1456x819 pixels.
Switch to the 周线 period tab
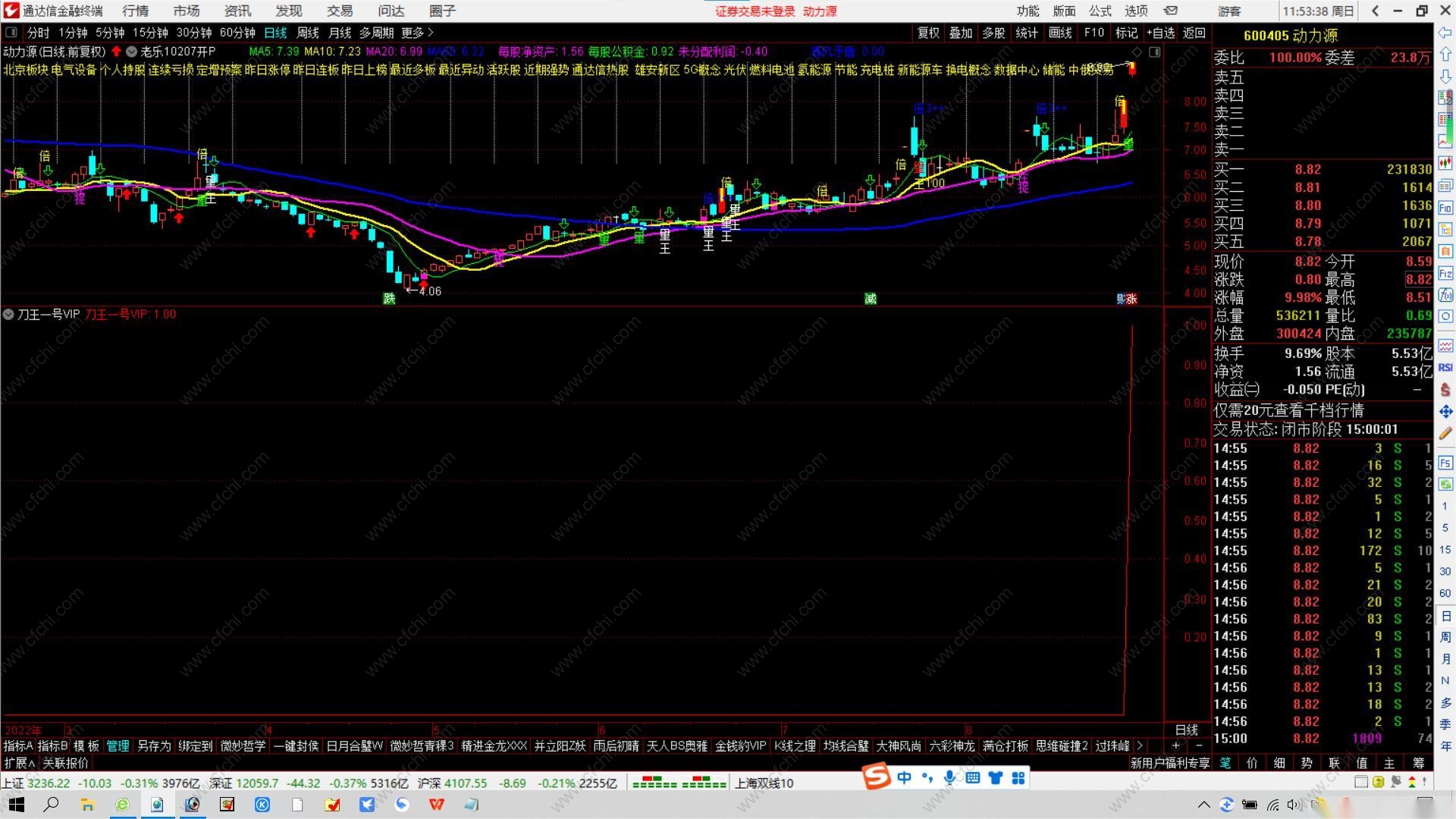tap(307, 33)
